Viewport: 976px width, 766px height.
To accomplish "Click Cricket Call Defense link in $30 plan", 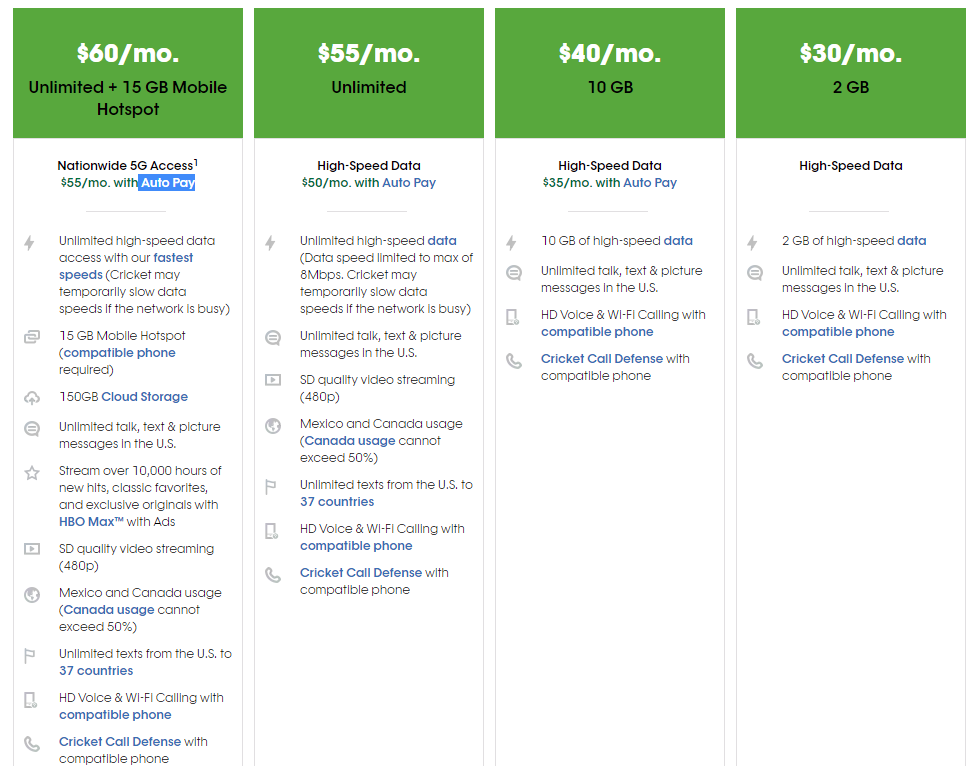I will 842,358.
